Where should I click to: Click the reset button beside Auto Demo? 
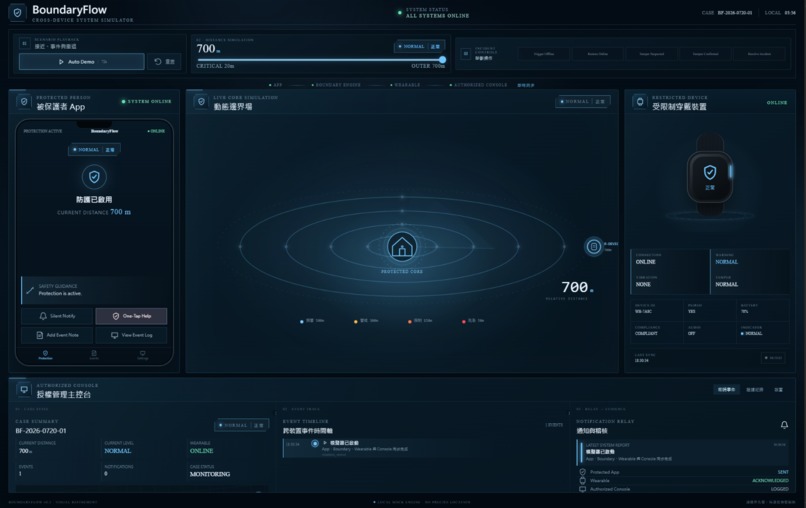coord(164,62)
